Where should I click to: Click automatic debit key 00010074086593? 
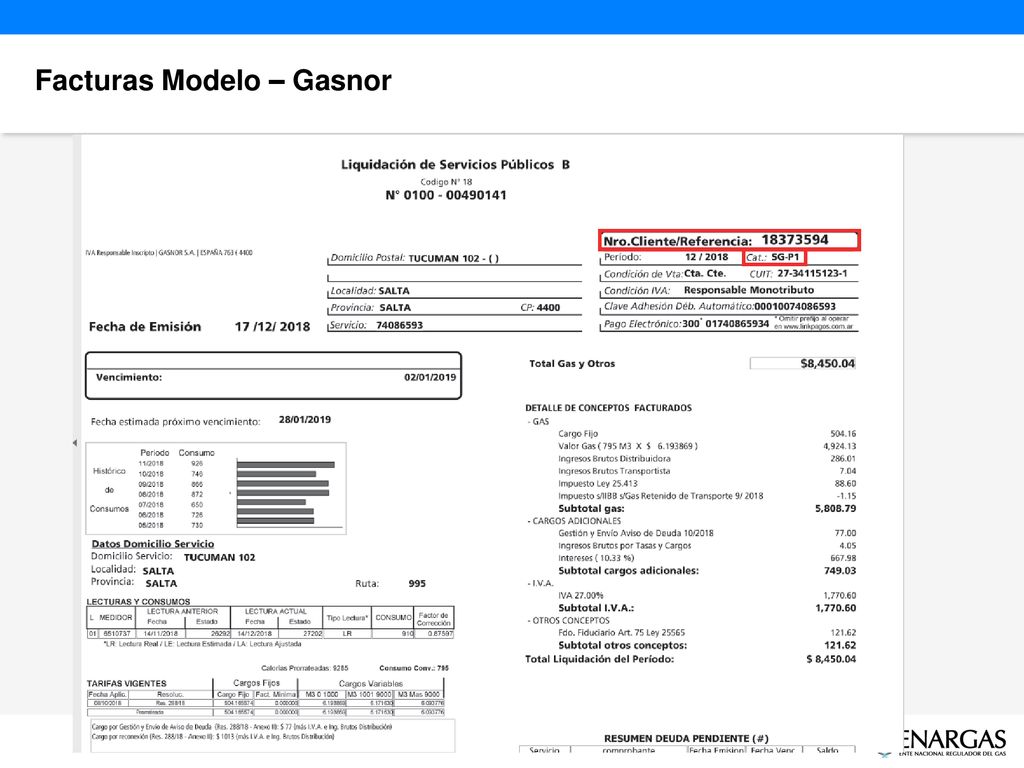[795, 306]
